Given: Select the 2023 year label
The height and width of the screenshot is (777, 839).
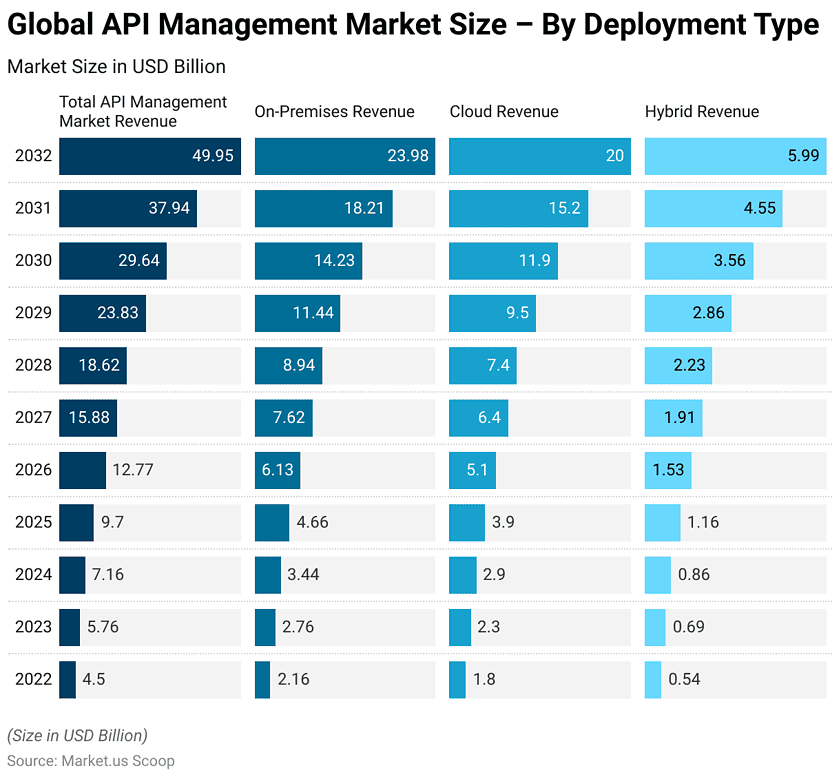Looking at the screenshot, I should [33, 627].
